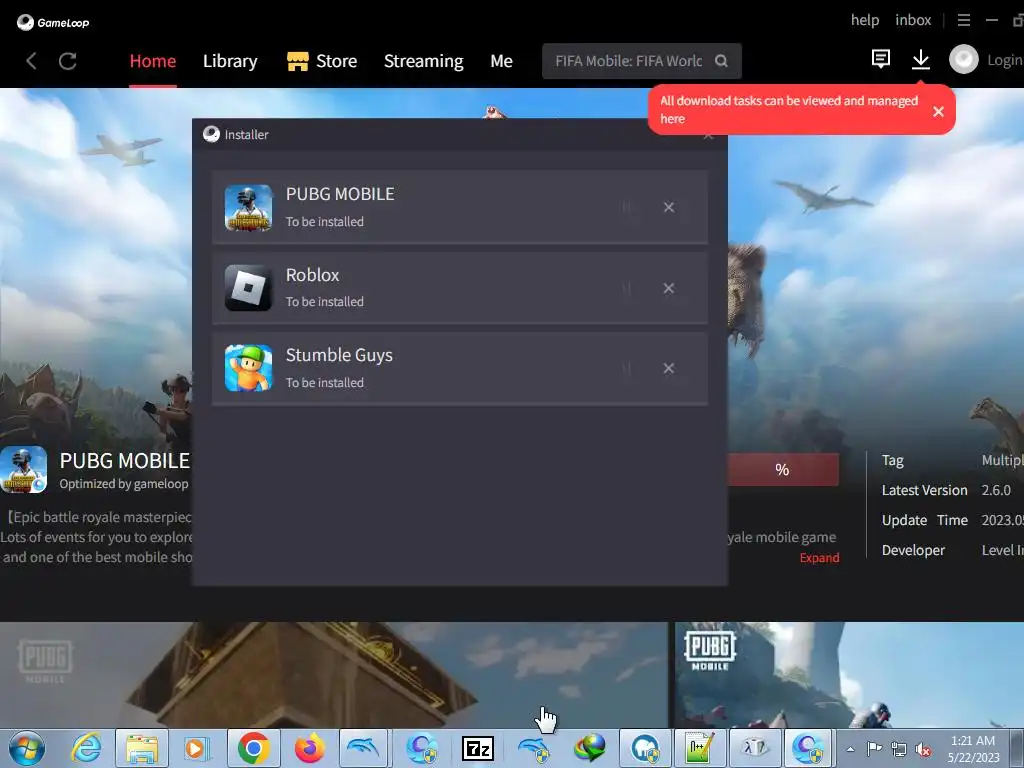Cancel the PUBG MOBILE install task
The image size is (1024, 768).
(669, 207)
